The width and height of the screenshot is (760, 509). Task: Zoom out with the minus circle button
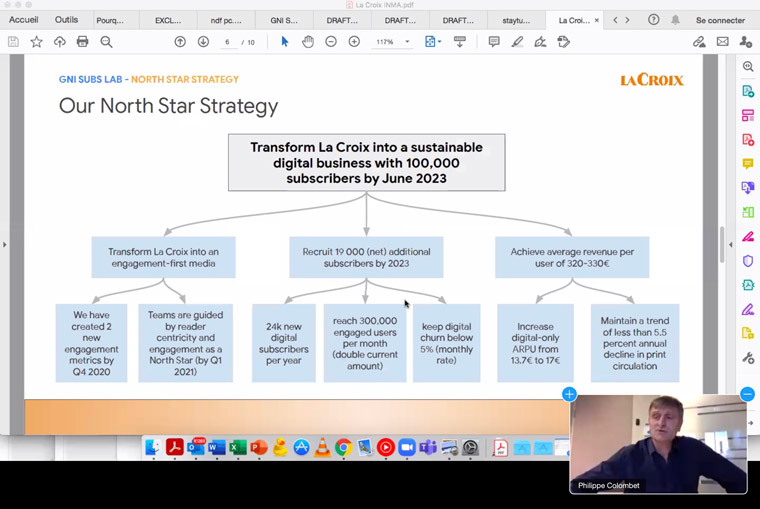click(331, 42)
